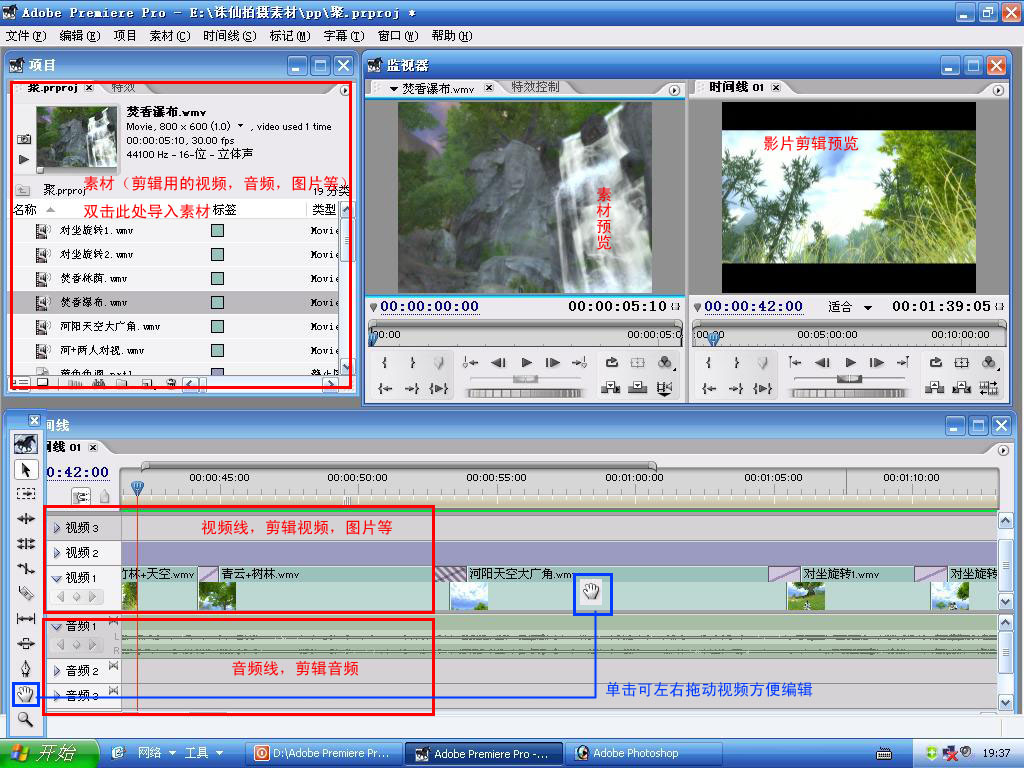
Task: Click label color swatch of 对坐旋转1.wmv row
Action: 217,231
